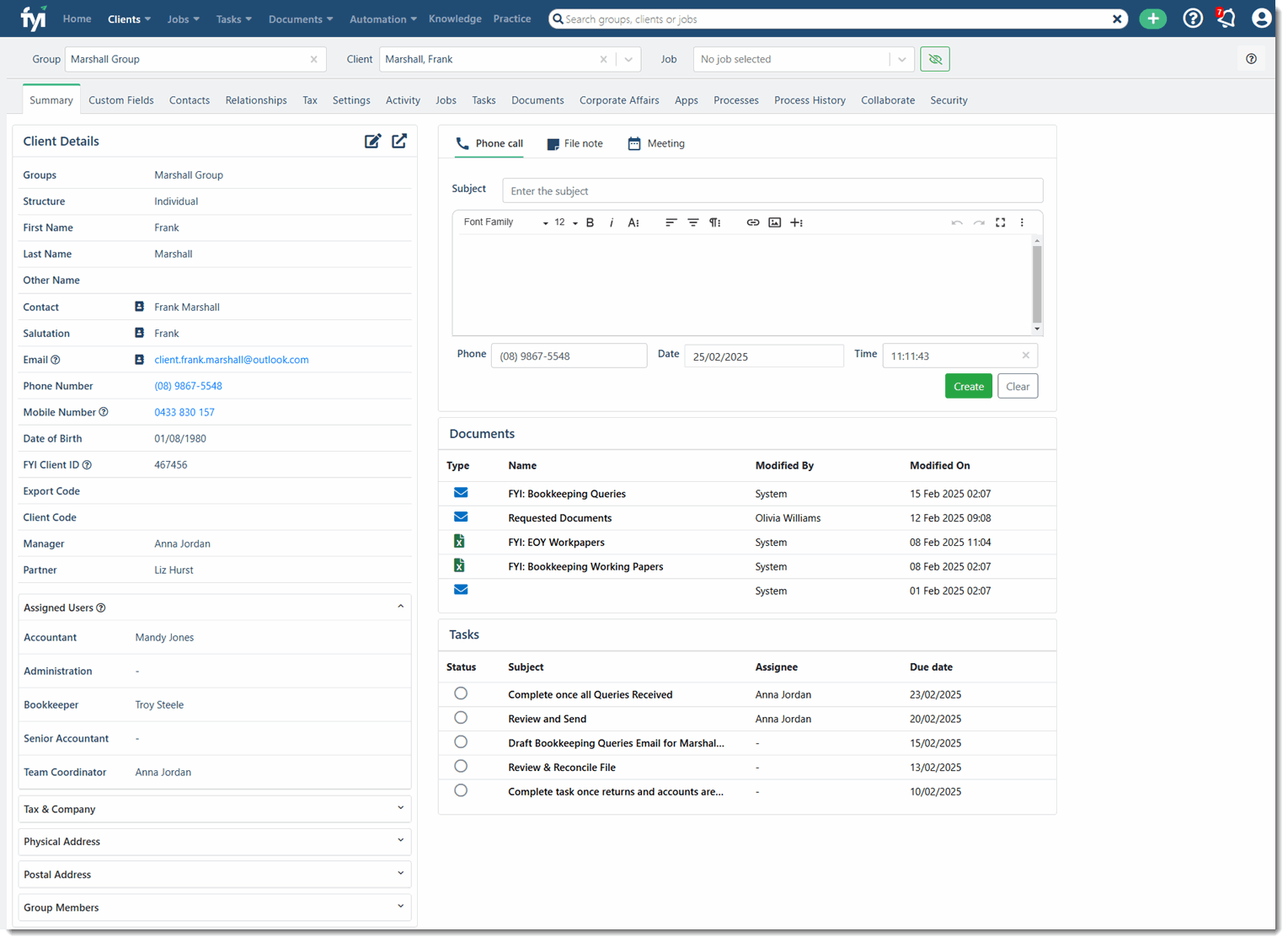The height and width of the screenshot is (942, 1288).
Task: Open the Process History tab
Action: (x=810, y=100)
